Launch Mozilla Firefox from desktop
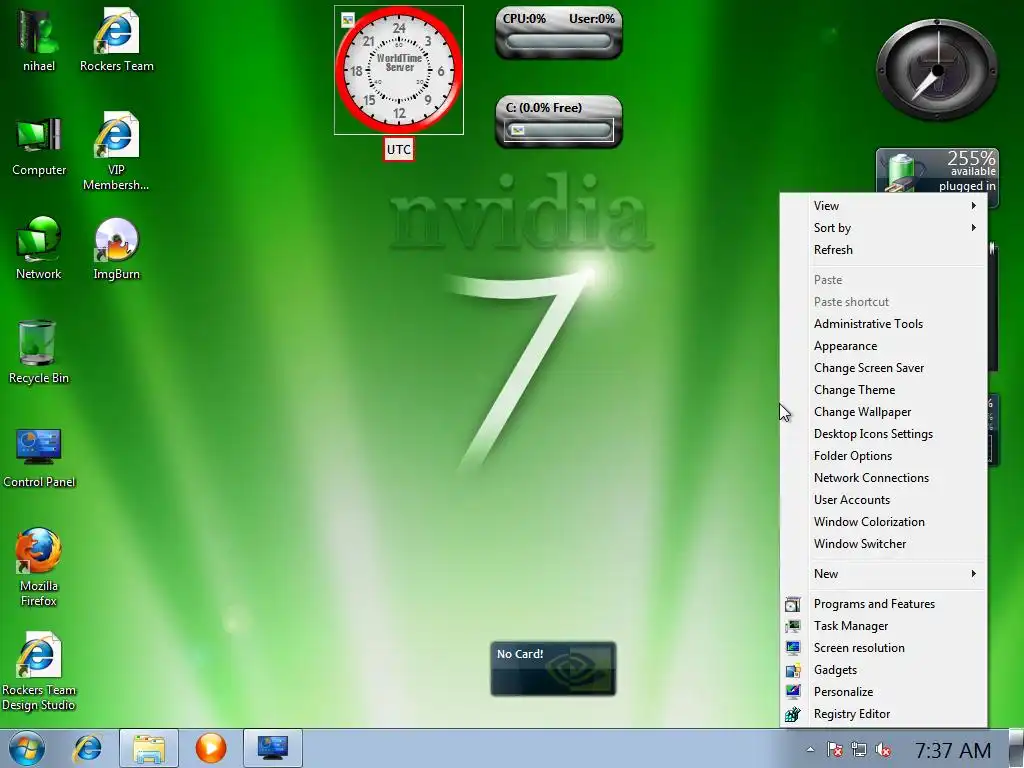Screen dimensions: 1024x768 [x=39, y=567]
